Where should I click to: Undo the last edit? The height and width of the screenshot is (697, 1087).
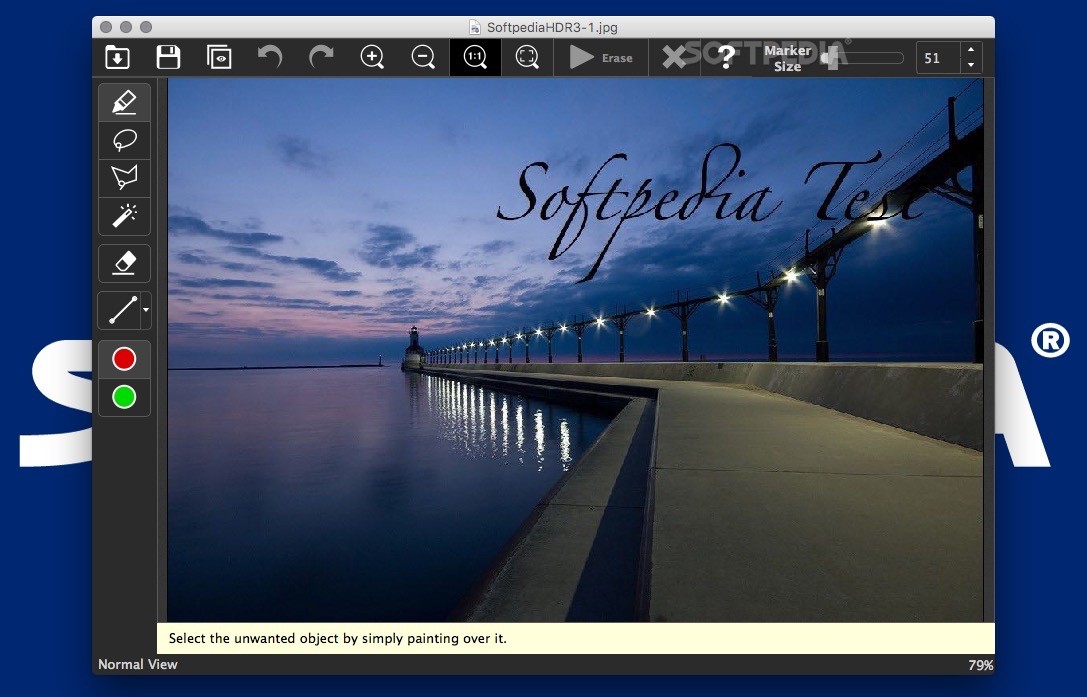click(x=269, y=57)
